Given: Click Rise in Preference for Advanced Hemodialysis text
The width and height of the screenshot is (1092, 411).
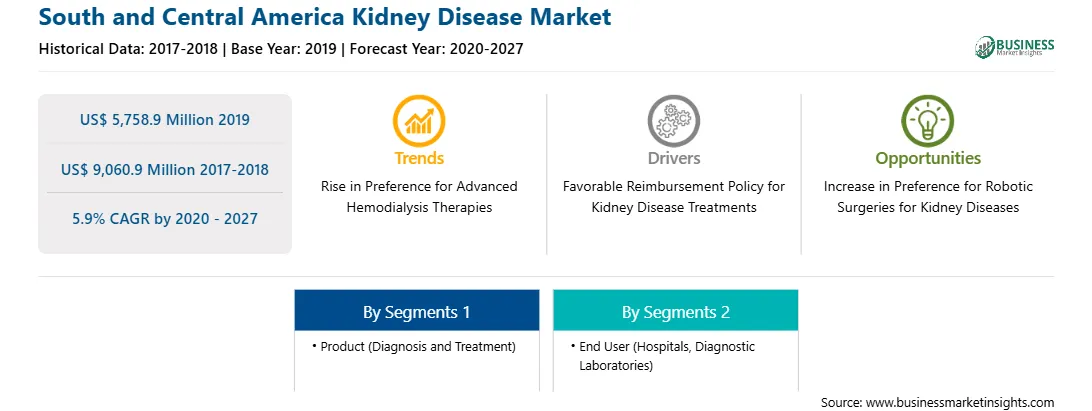Looking at the screenshot, I should coord(419,197).
